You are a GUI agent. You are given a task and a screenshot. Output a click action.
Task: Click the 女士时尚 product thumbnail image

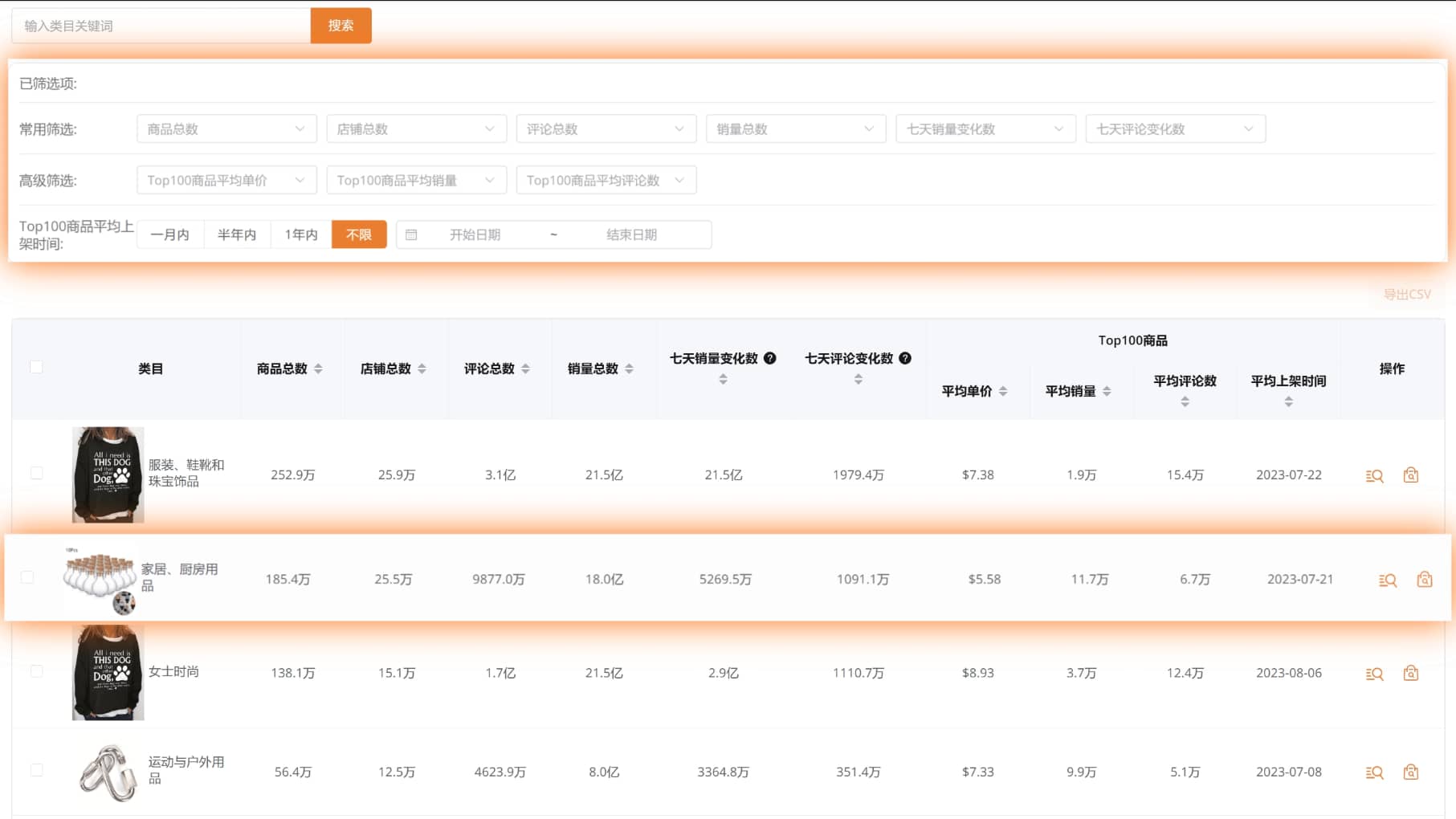click(x=108, y=673)
